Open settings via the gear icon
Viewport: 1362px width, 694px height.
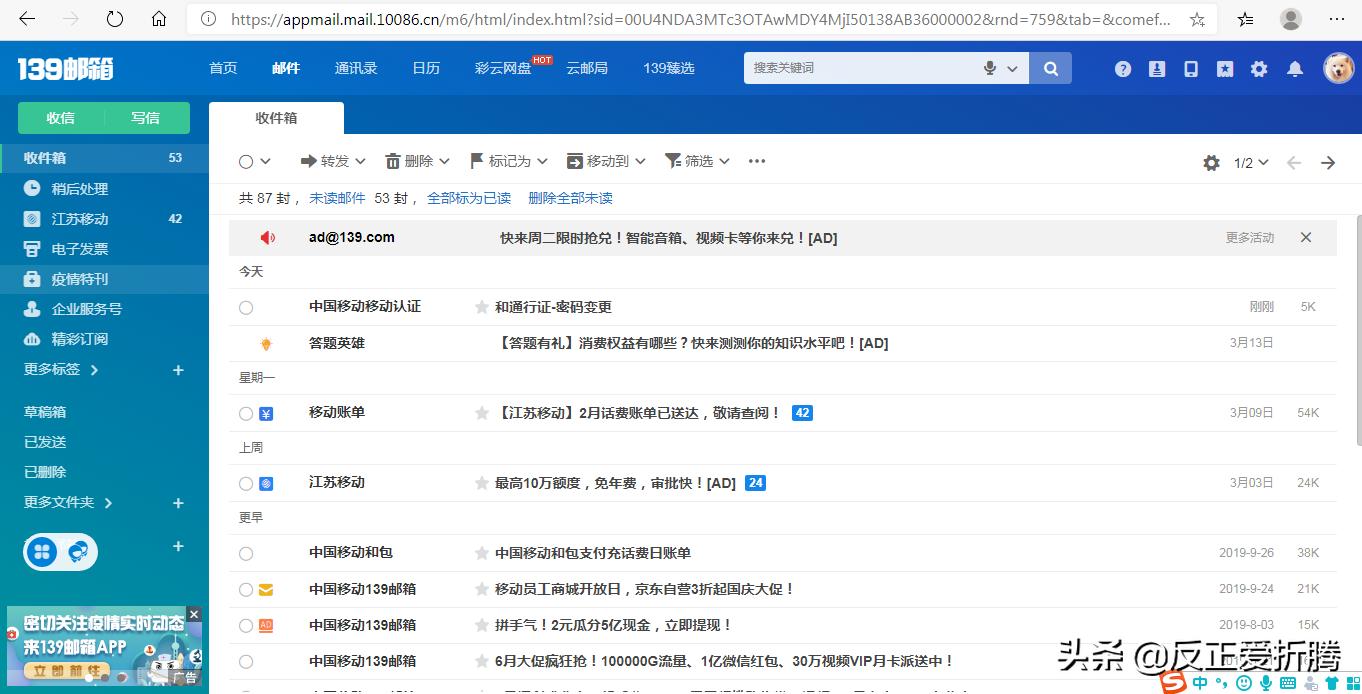coord(1258,68)
